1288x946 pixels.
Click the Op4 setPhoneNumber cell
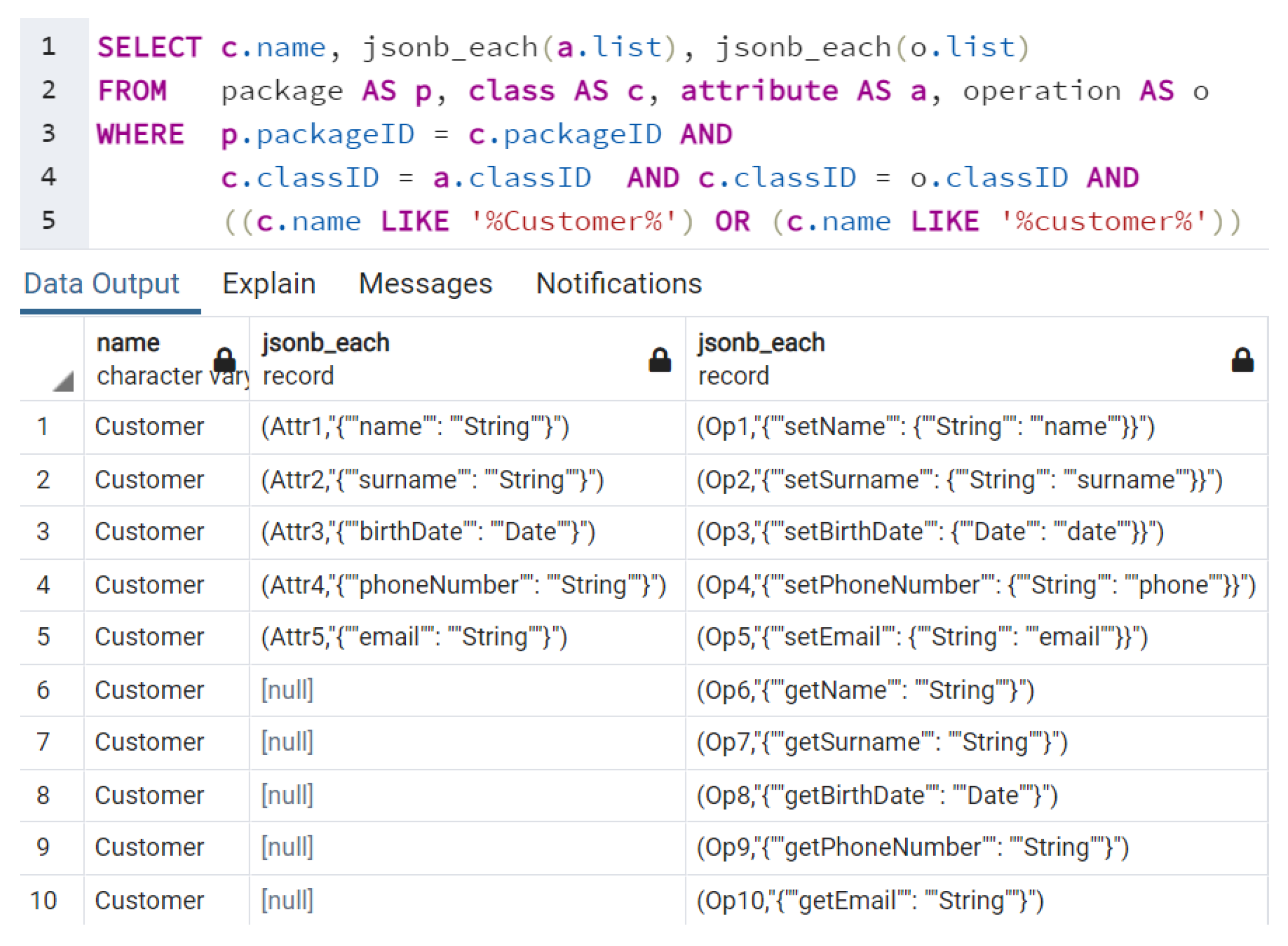(975, 585)
